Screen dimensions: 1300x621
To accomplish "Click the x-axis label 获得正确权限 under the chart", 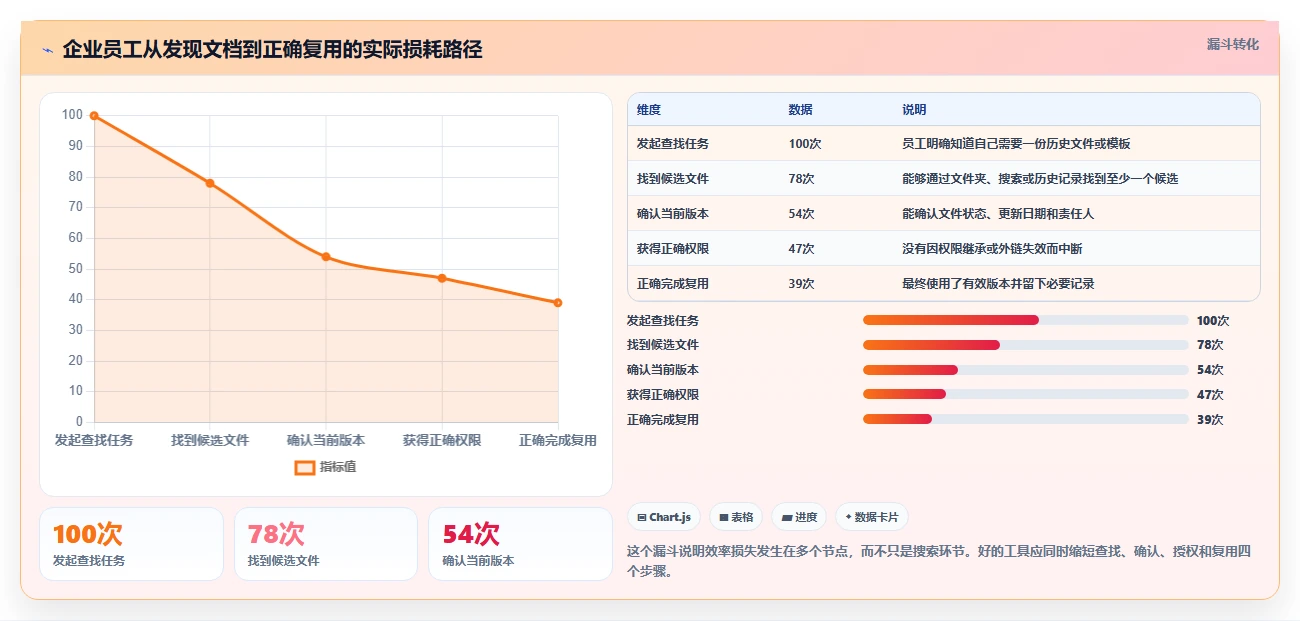I will pyautogui.click(x=442, y=440).
